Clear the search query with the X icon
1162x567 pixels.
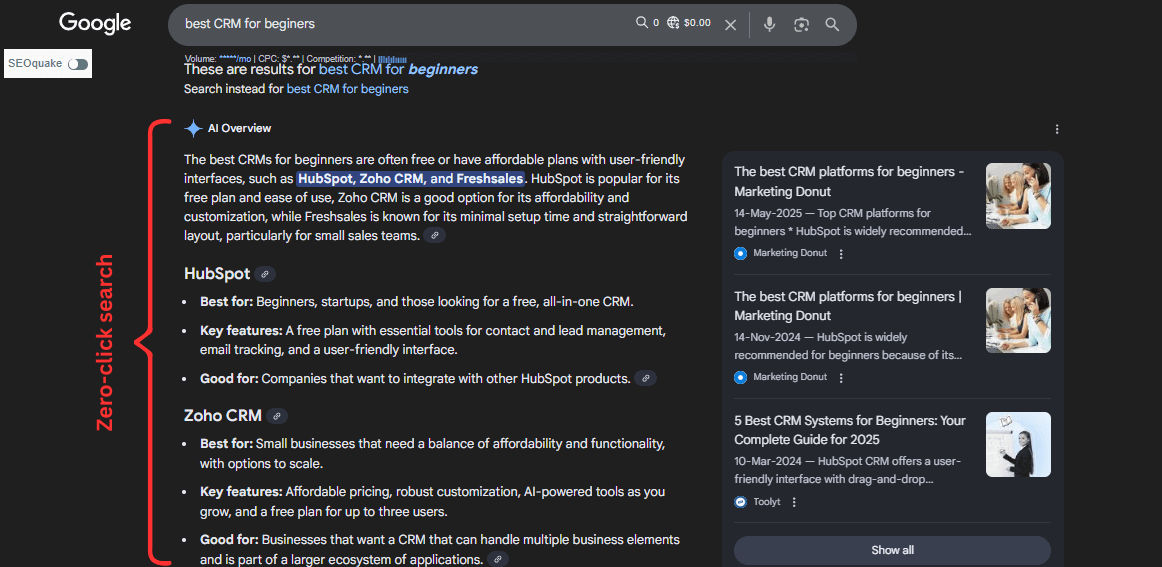coord(730,25)
